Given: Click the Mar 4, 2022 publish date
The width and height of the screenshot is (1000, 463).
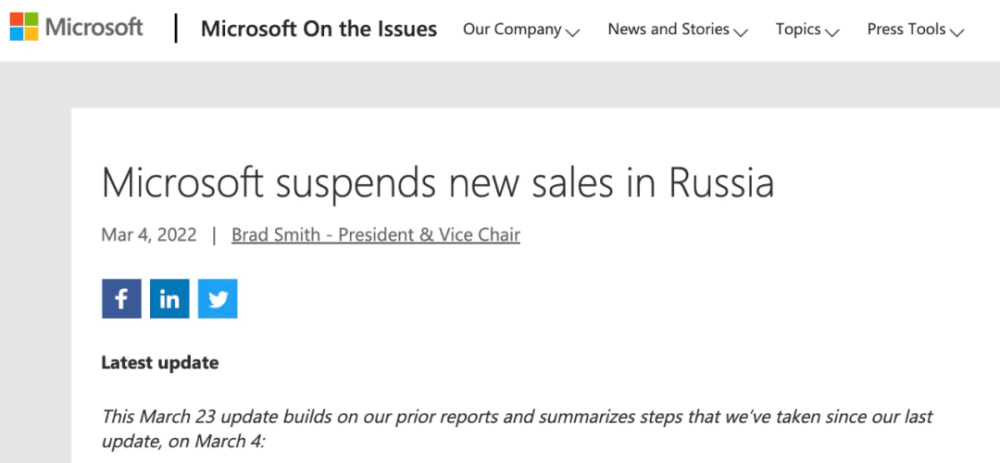Looking at the screenshot, I should (147, 235).
